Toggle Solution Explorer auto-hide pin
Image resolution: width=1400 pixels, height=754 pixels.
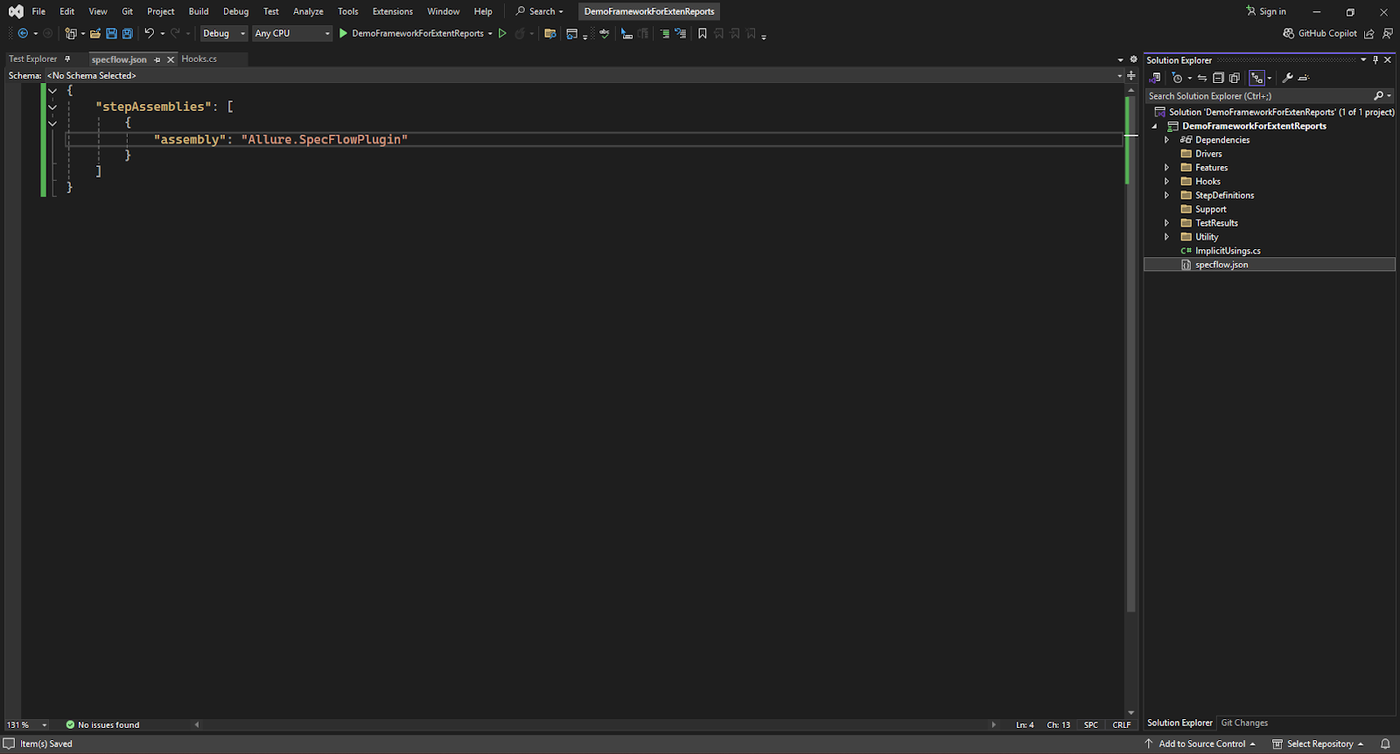[x=1375, y=60]
